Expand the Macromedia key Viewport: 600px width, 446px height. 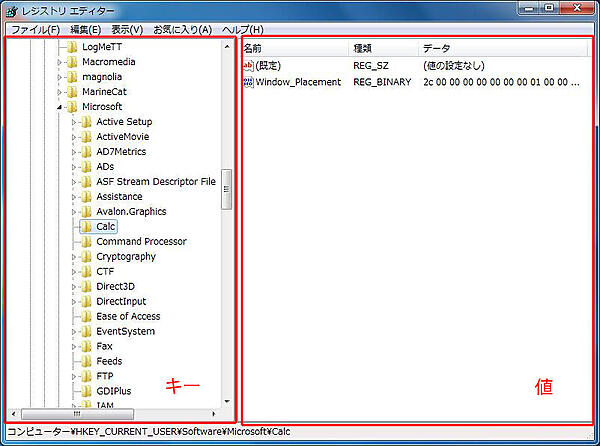pyautogui.click(x=59, y=62)
